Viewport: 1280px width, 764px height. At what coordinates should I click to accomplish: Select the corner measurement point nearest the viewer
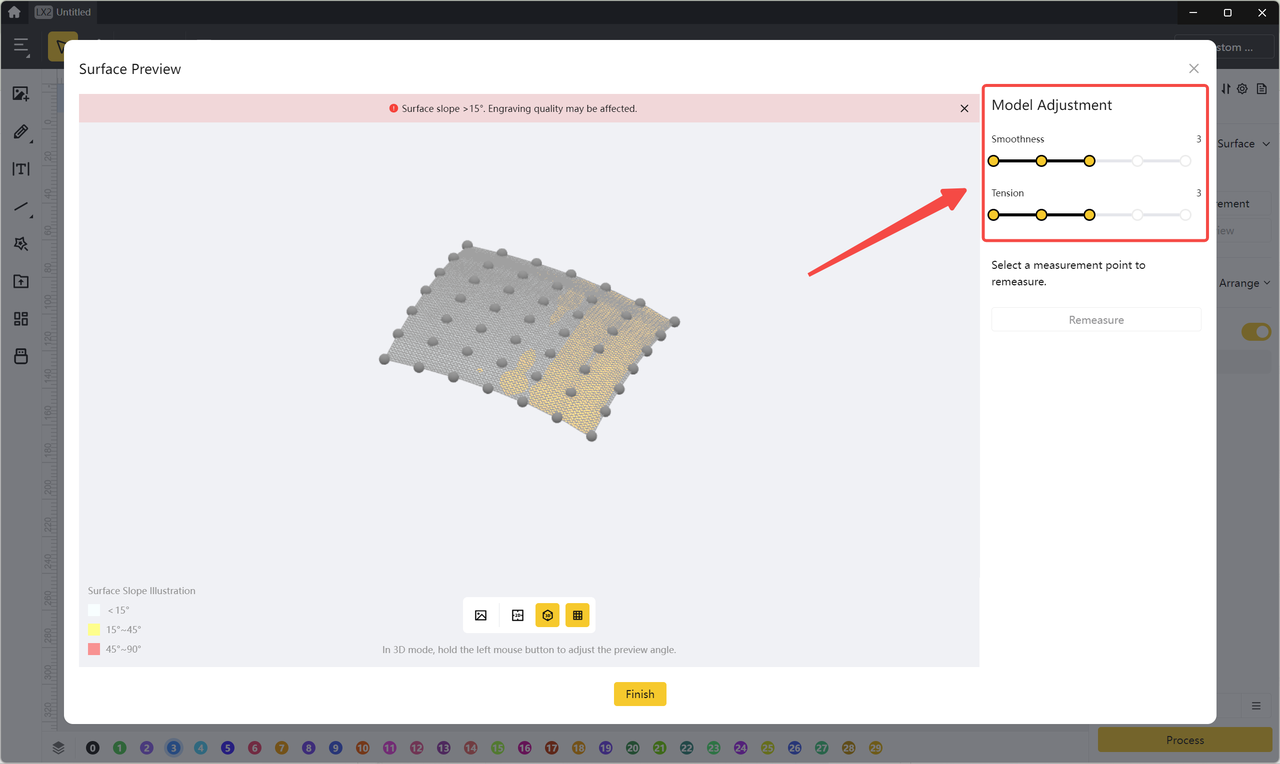[x=592, y=436]
